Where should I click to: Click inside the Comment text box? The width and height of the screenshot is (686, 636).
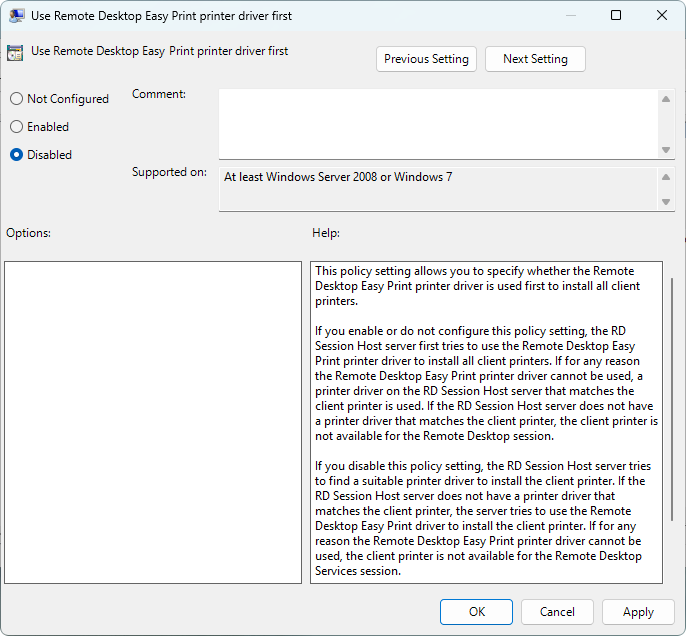coord(438,124)
